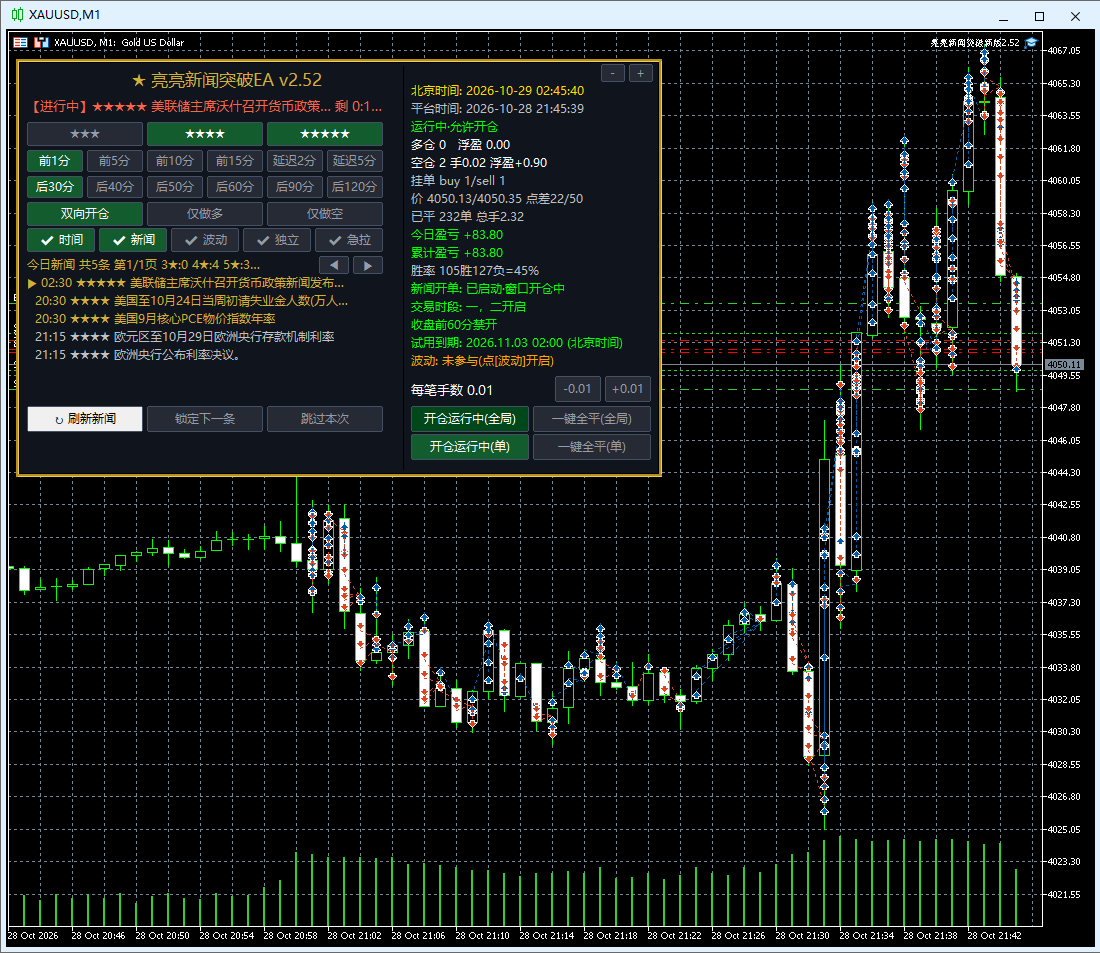
Task: Select the 欧洲央行公布利率决议 news row
Action: (138, 355)
